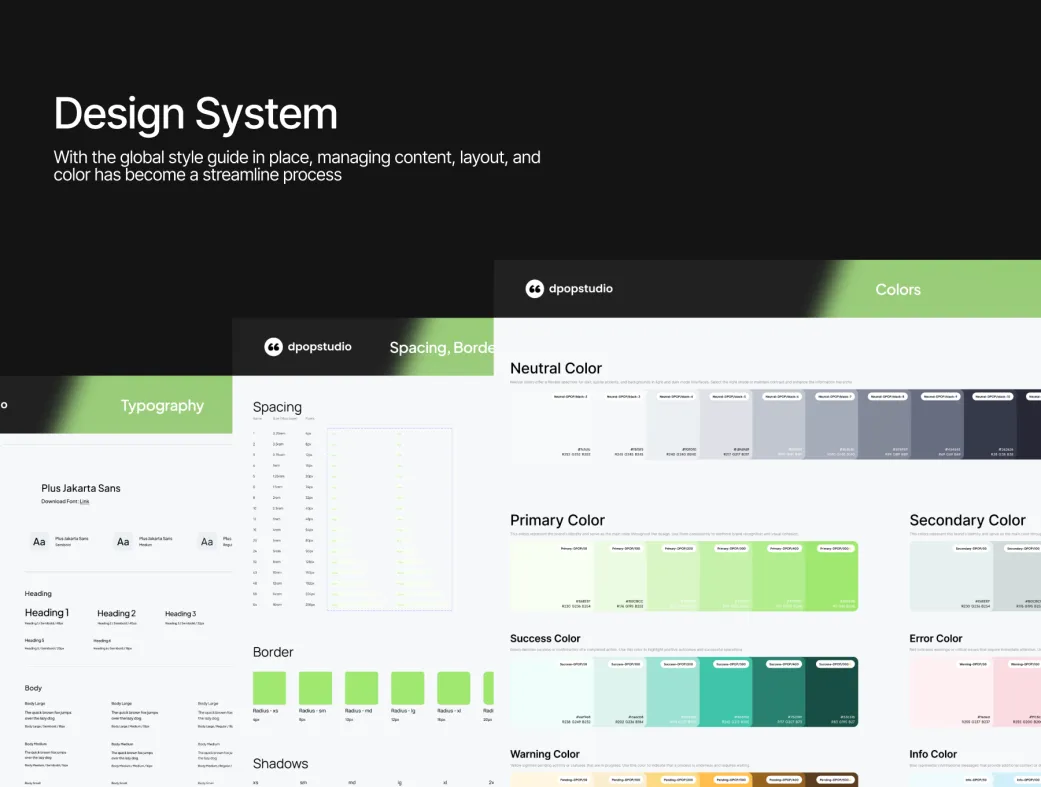
Task: Select the Typography header tab
Action: (162, 406)
